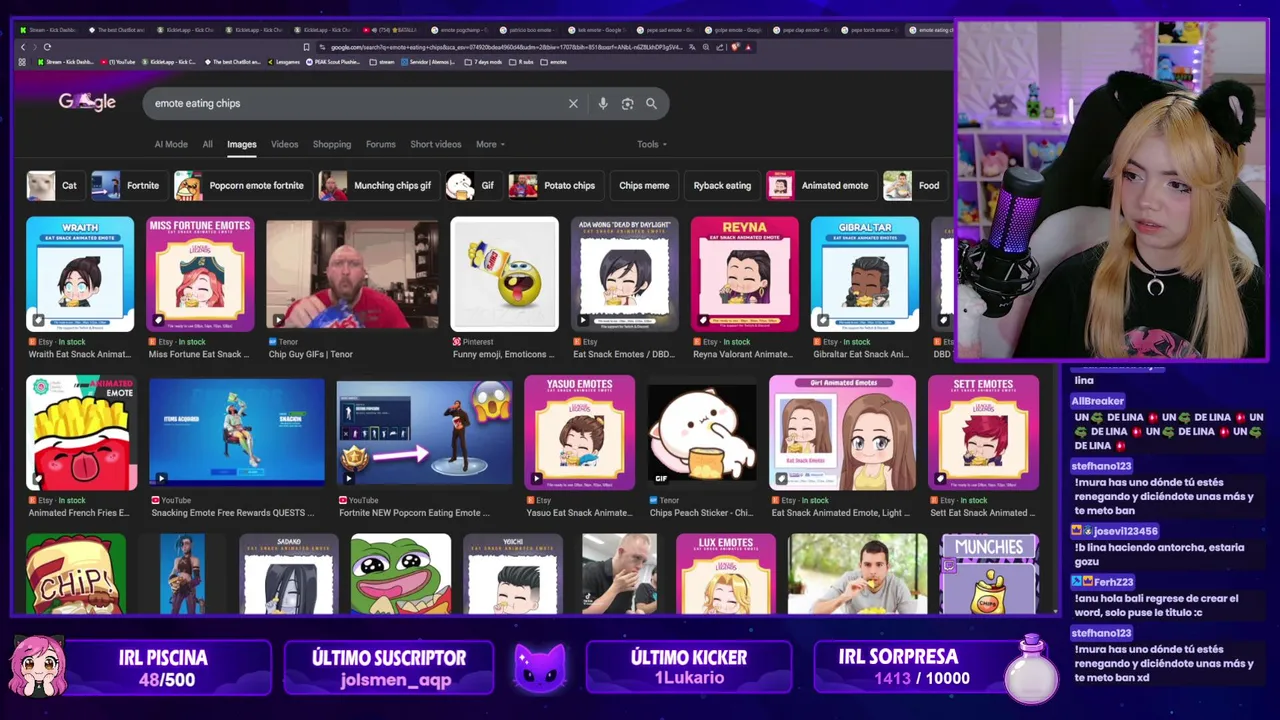
Task: Open the Snacking Emote Free Rewards YouTube link
Action: click(233, 513)
